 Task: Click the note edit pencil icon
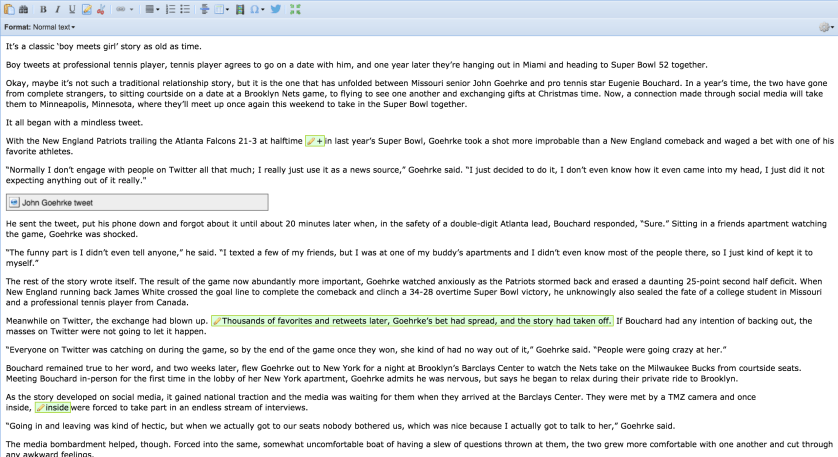pyautogui.click(x=87, y=9)
